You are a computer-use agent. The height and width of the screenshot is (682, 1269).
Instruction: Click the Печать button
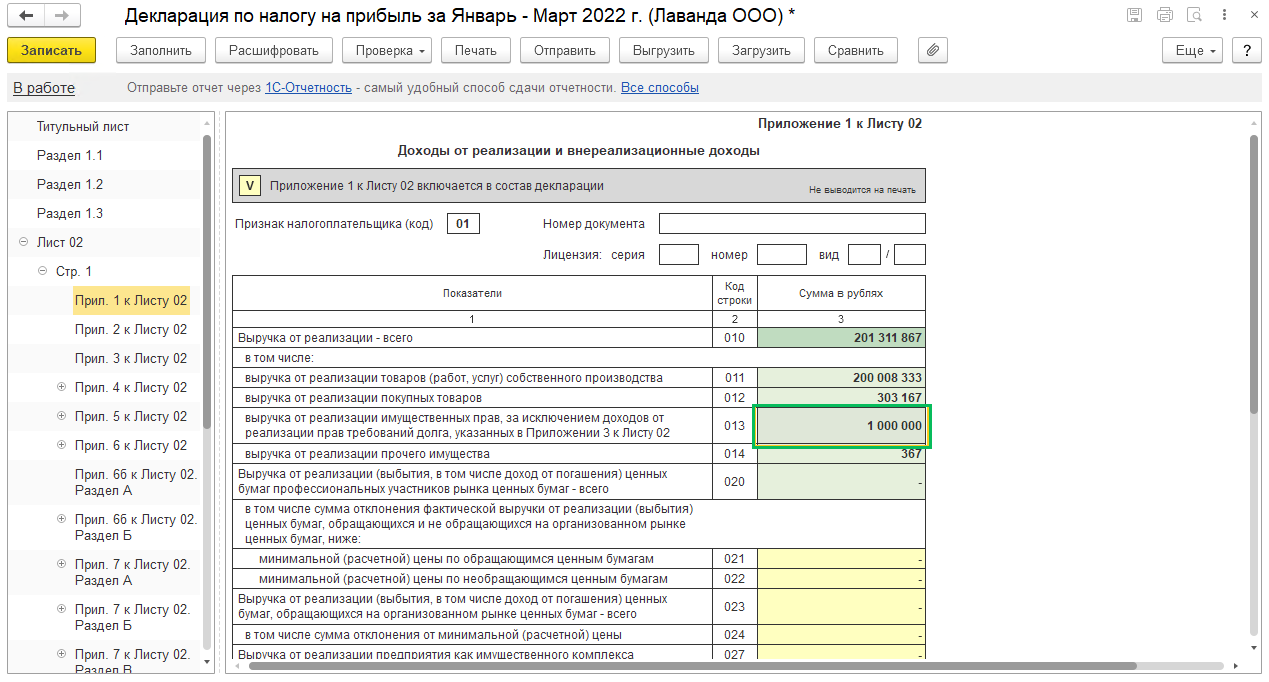(x=475, y=50)
